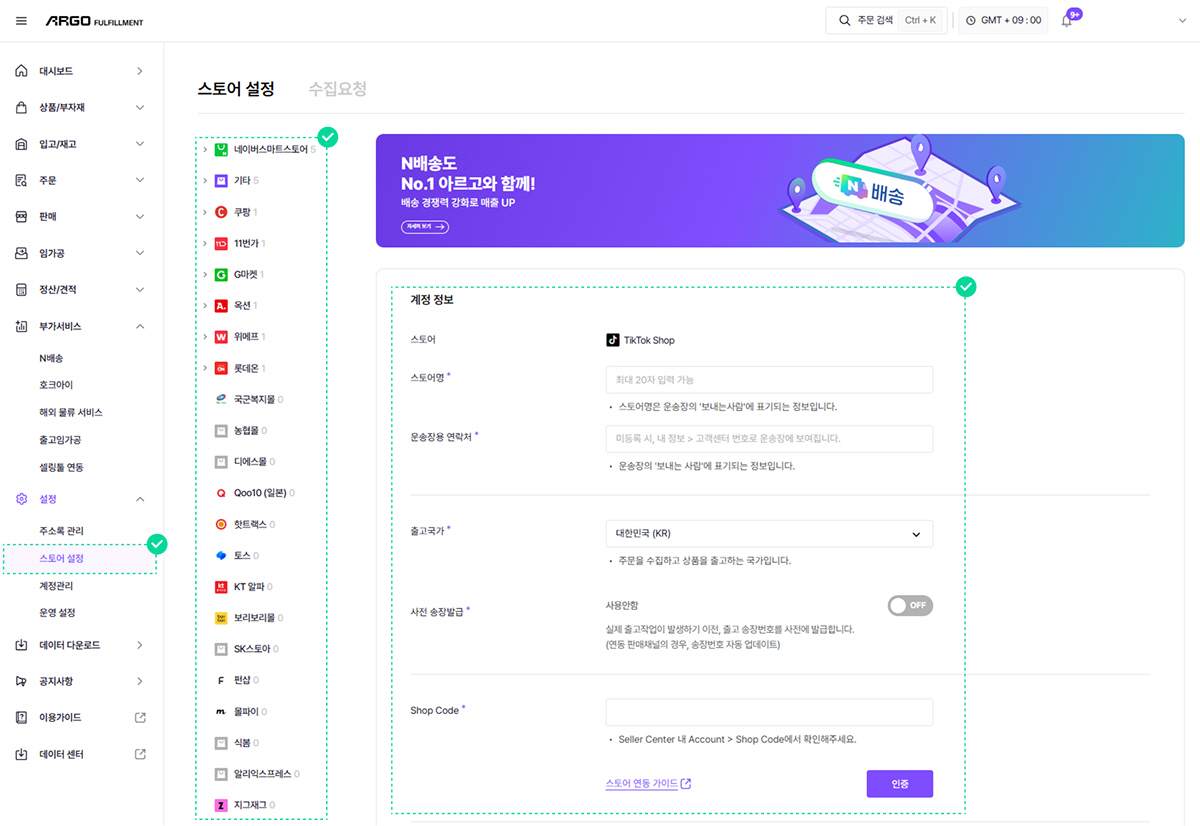Select 알리익스프레스 in the store list
The image size is (1200, 826).
[x=258, y=774]
